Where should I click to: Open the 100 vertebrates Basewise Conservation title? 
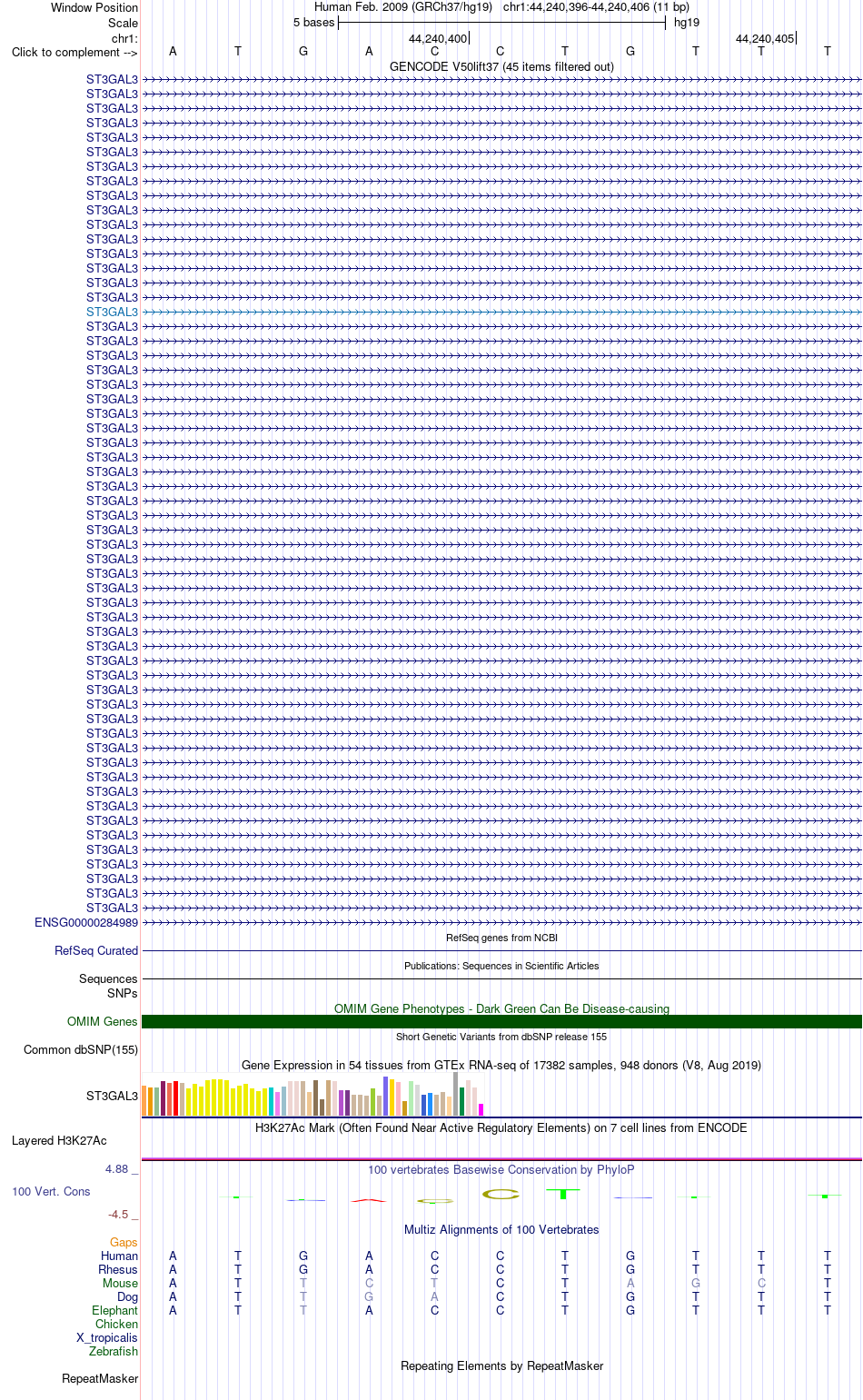[x=501, y=1169]
